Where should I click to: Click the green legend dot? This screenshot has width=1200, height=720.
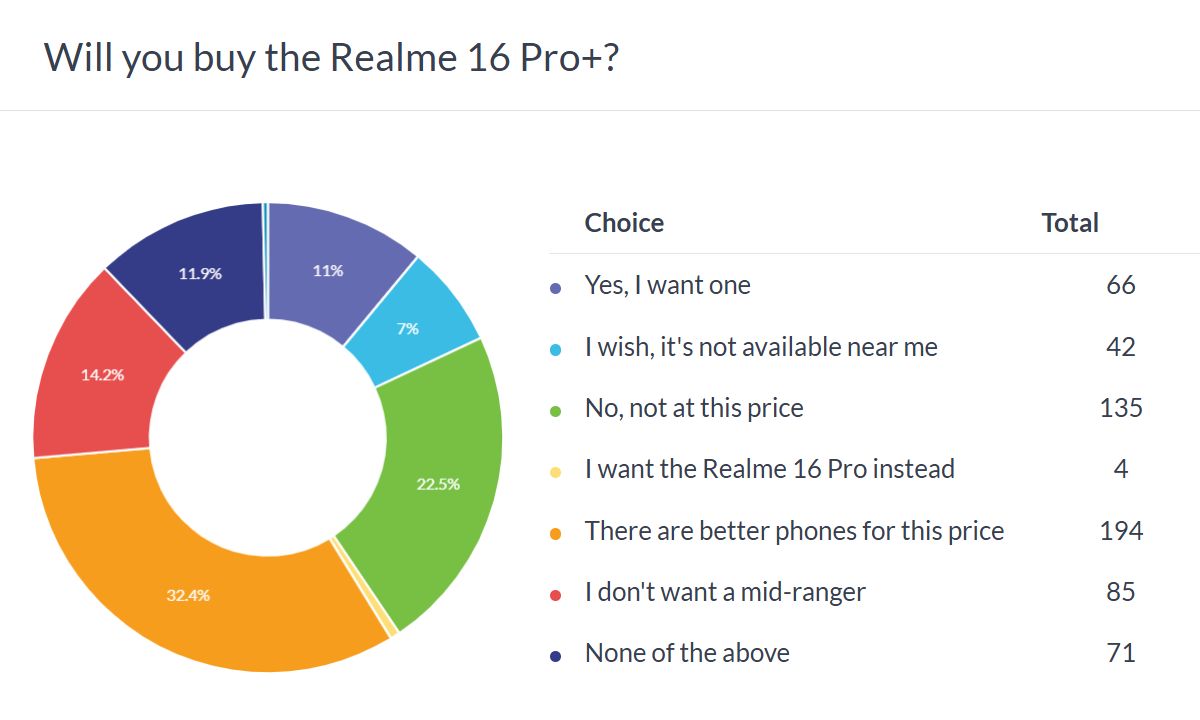556,410
